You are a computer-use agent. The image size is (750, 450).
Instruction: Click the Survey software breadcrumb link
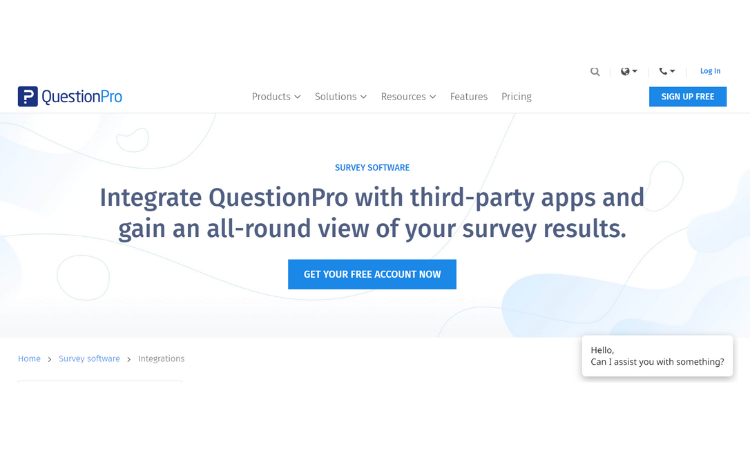[x=89, y=359]
